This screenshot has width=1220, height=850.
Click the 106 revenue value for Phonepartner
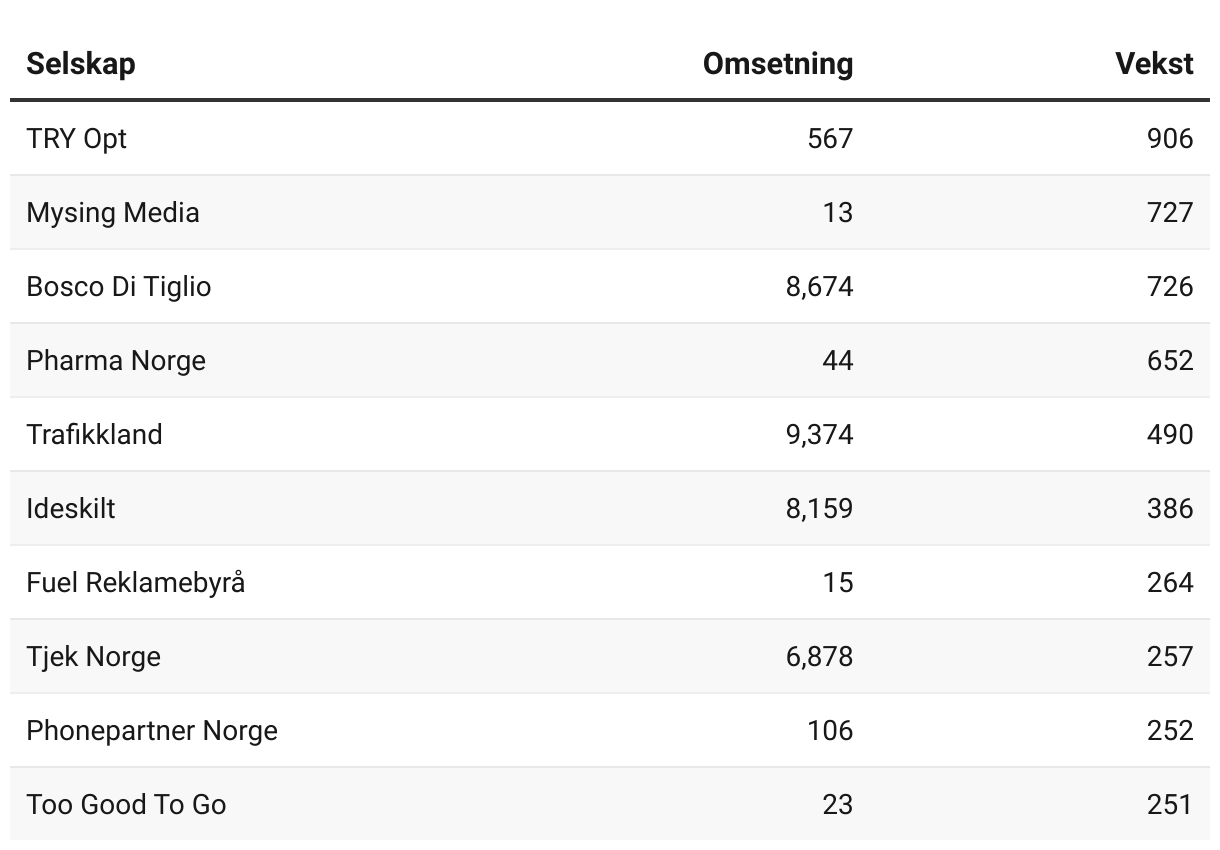830,730
